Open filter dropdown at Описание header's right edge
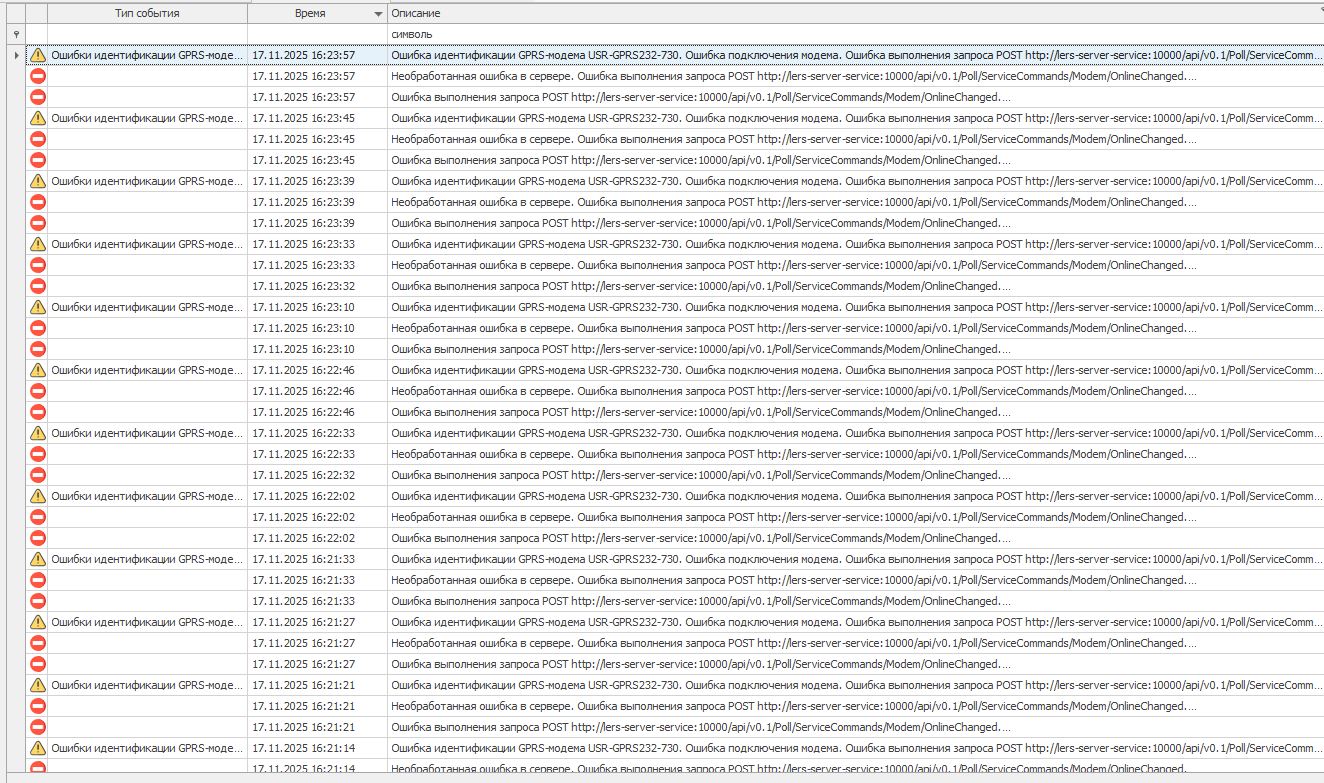1324x783 pixels. pyautogui.click(x=1319, y=9)
